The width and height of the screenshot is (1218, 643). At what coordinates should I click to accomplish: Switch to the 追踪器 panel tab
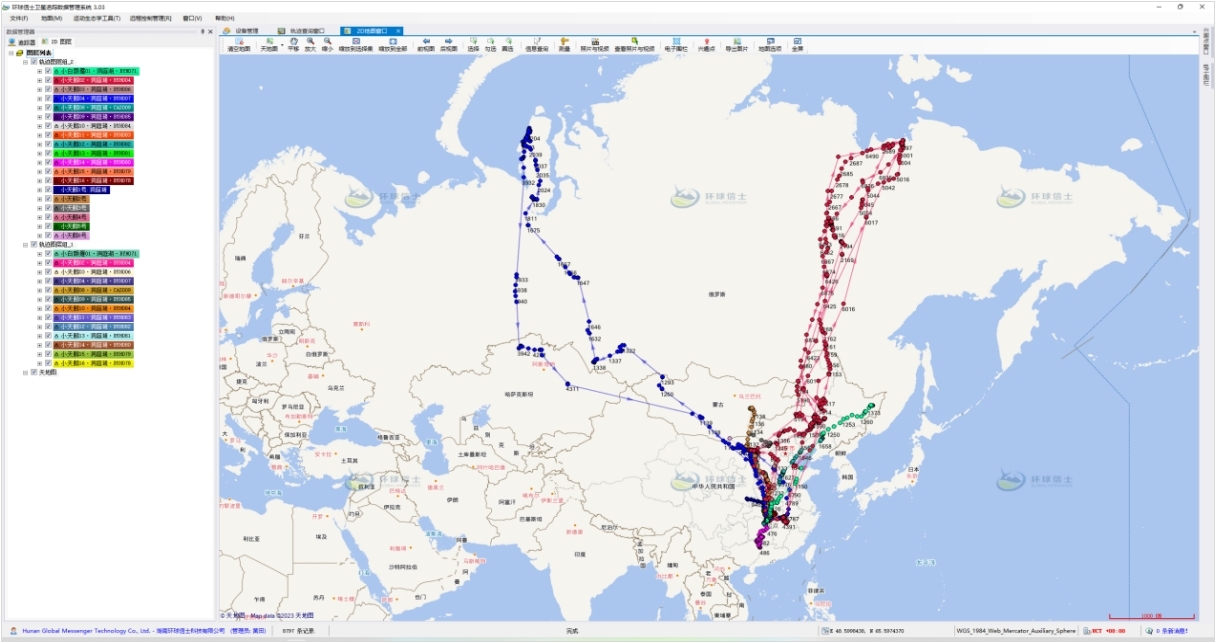pos(22,43)
